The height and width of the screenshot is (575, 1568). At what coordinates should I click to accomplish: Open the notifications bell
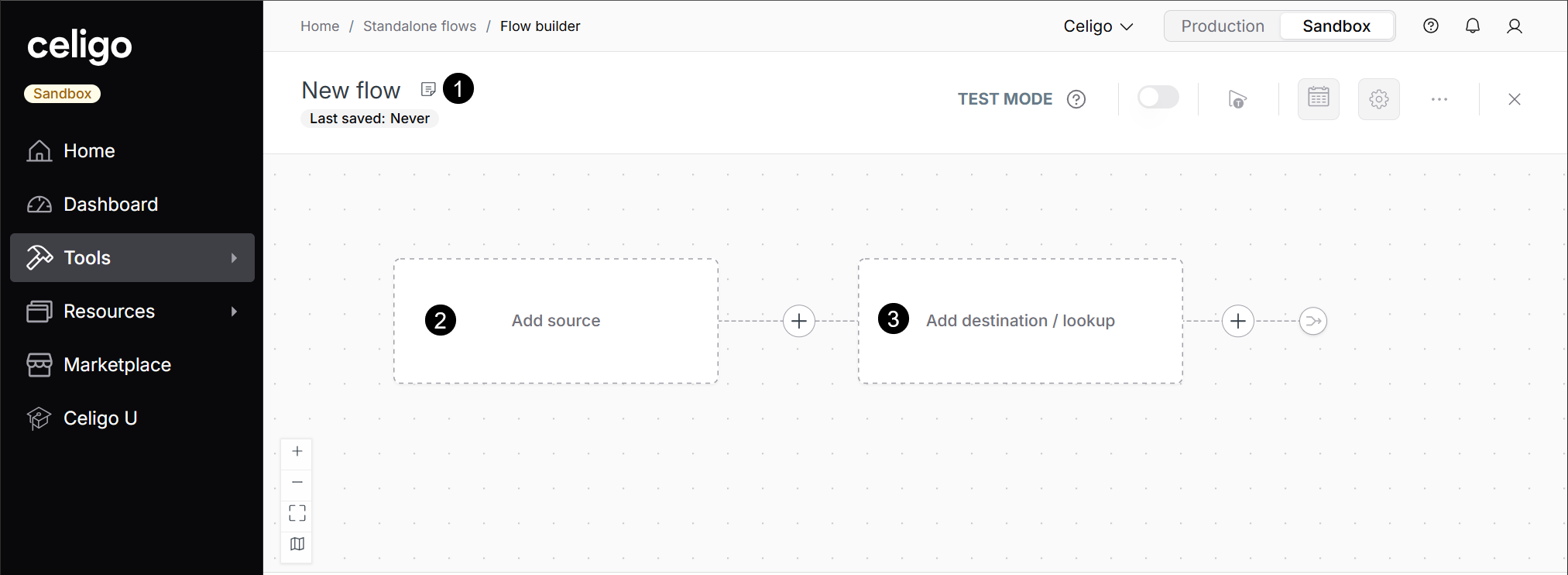pyautogui.click(x=1472, y=26)
